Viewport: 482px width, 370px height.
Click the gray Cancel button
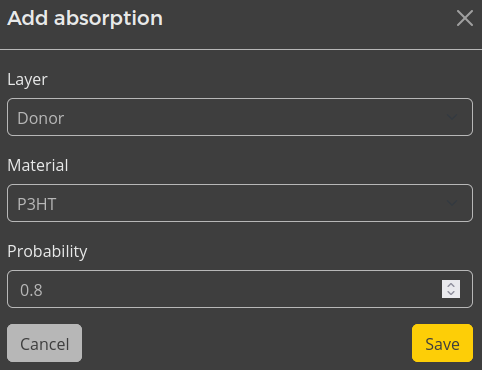point(44,343)
